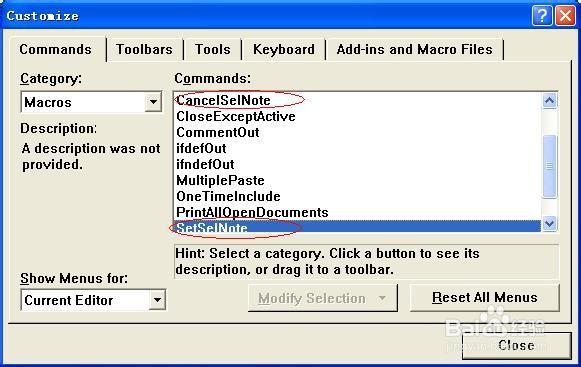The height and width of the screenshot is (367, 581).
Task: Open the Toolbars tab
Action: 144,49
